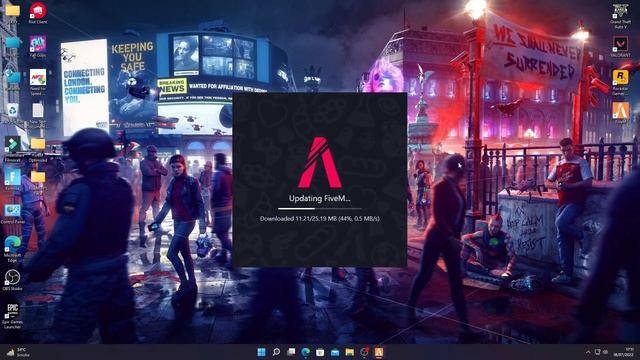Launch OBS Studio from the desktop
Image resolution: width=640 pixels, height=360 pixels.
coord(12,280)
